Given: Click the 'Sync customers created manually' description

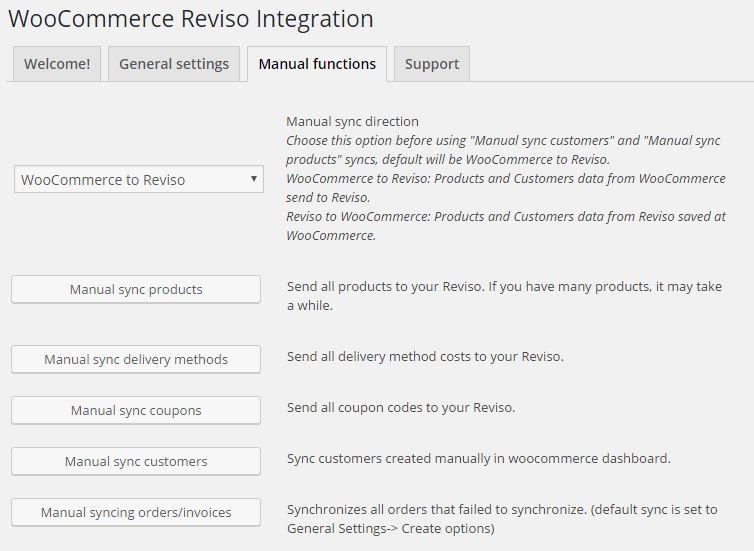Looking at the screenshot, I should (x=478, y=459).
